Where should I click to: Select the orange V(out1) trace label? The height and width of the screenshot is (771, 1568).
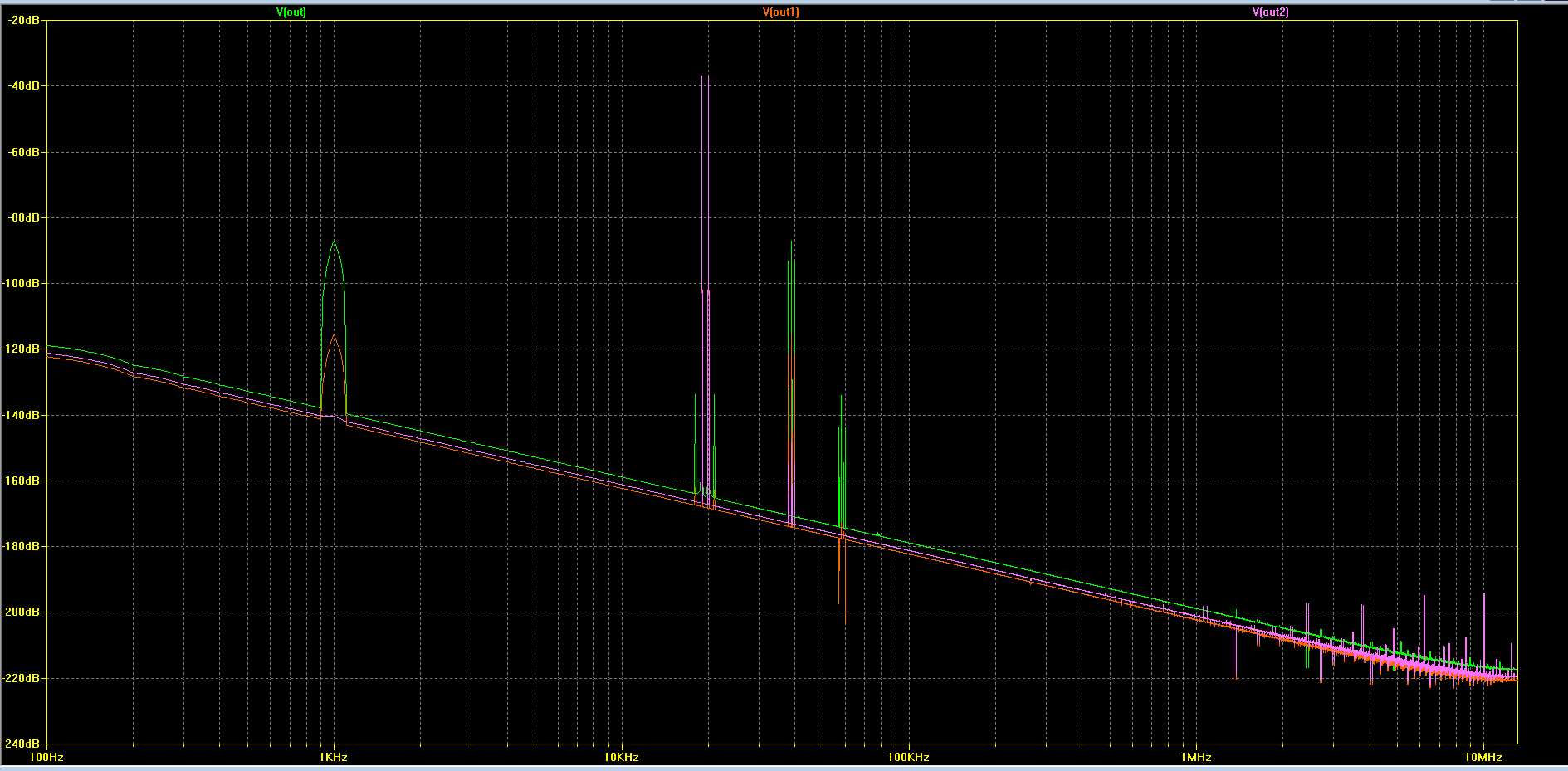tap(780, 12)
